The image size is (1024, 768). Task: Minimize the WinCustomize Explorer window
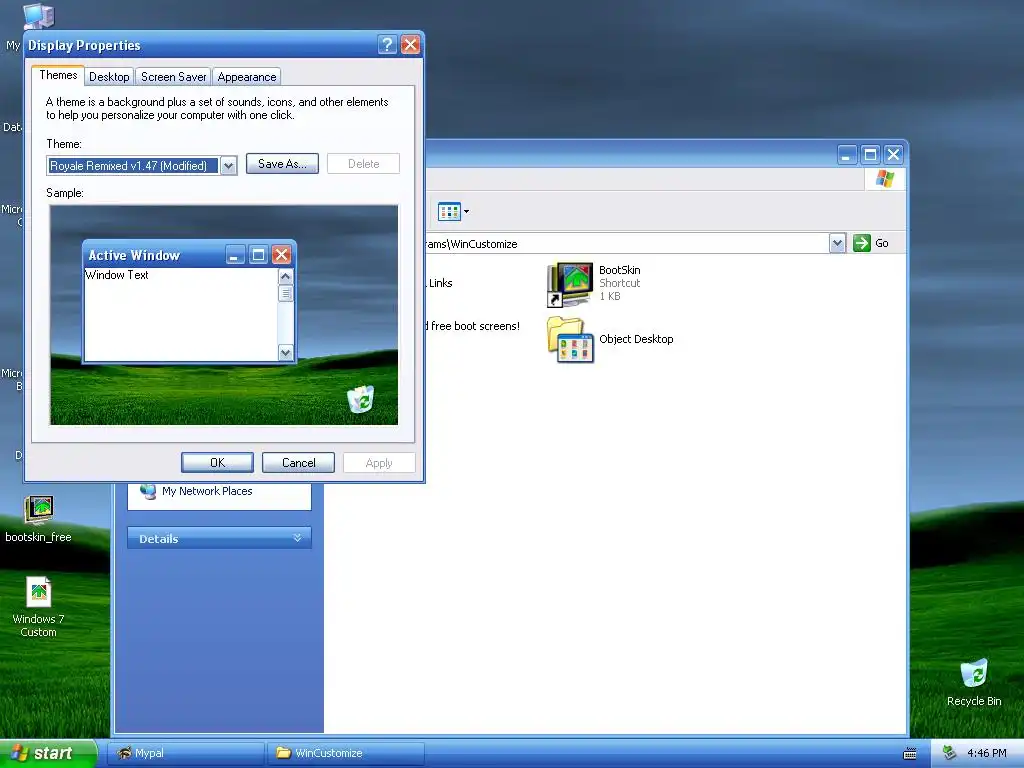click(x=847, y=155)
